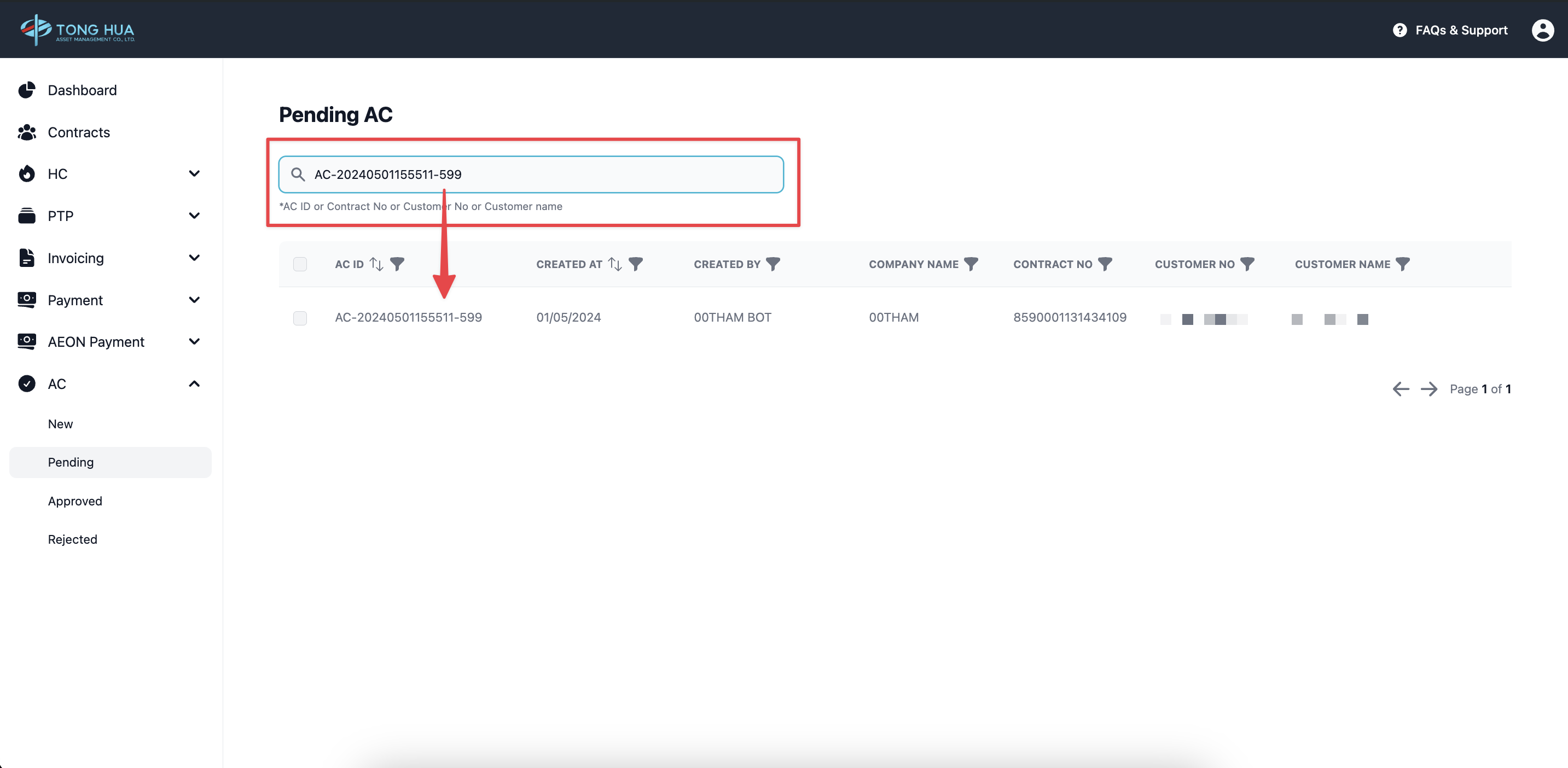Toggle the select-all header checkbox
This screenshot has width=1568, height=768.
[x=300, y=264]
